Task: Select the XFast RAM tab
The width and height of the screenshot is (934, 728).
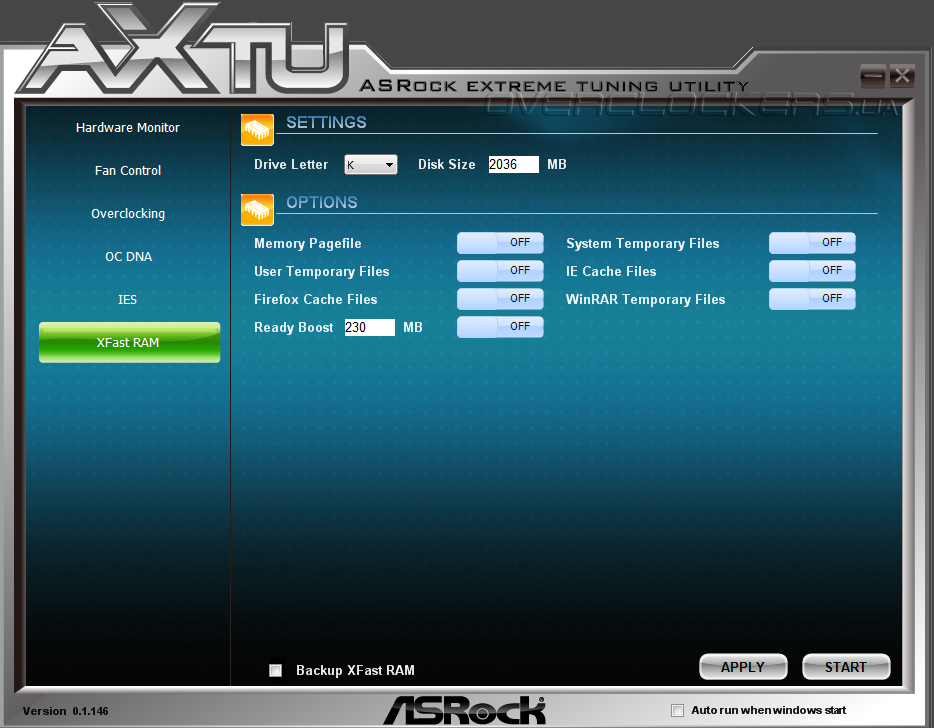Action: click(x=129, y=343)
